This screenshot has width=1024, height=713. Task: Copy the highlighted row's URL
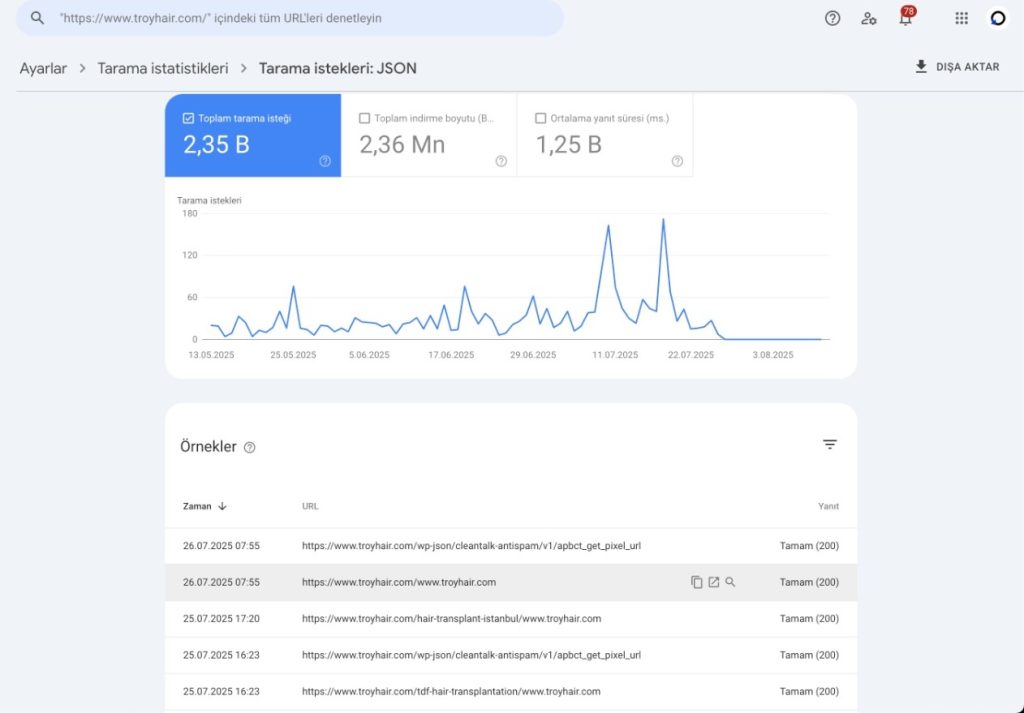click(697, 581)
